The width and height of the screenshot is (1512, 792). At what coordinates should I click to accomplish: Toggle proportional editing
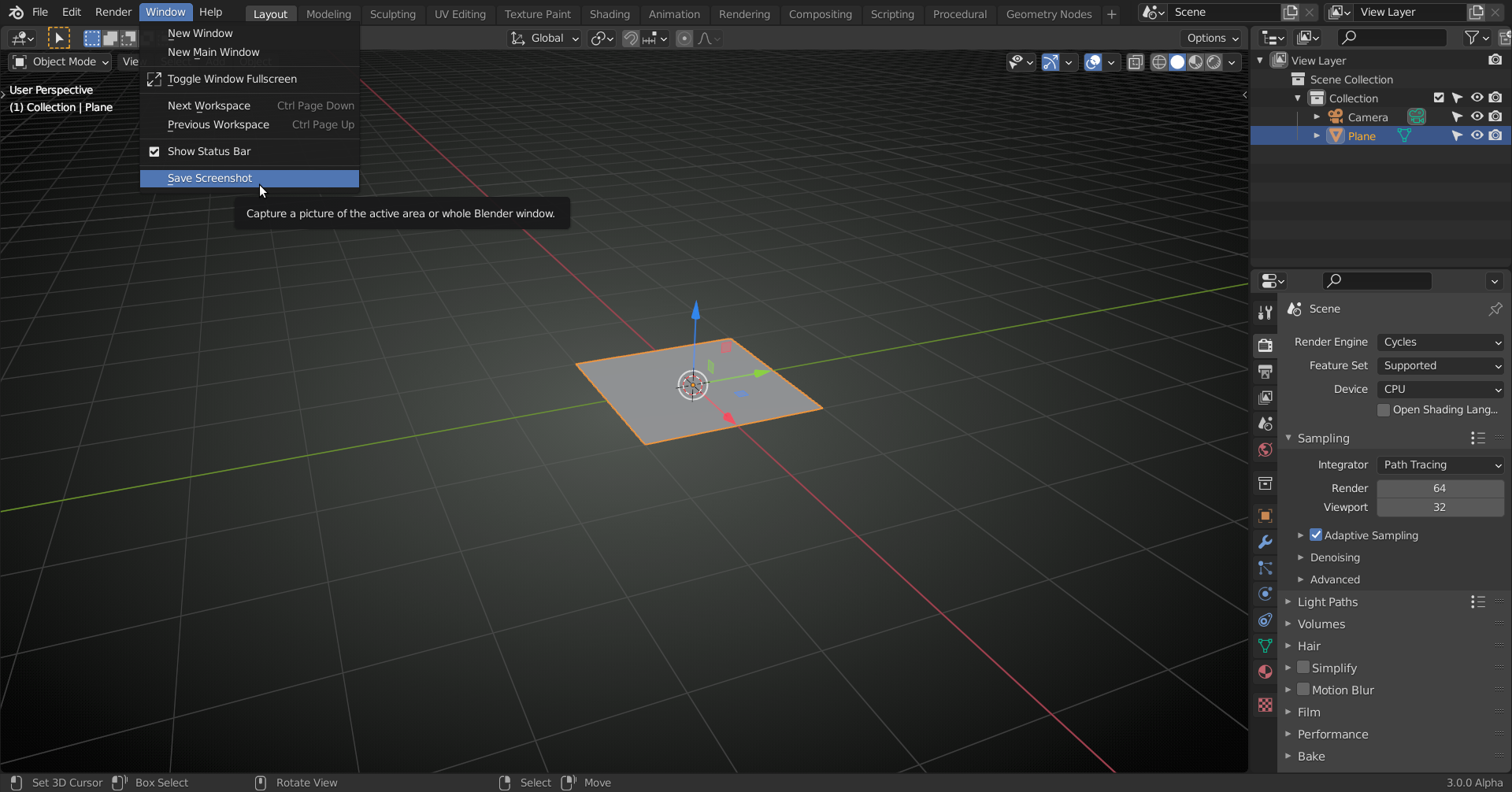(x=684, y=38)
